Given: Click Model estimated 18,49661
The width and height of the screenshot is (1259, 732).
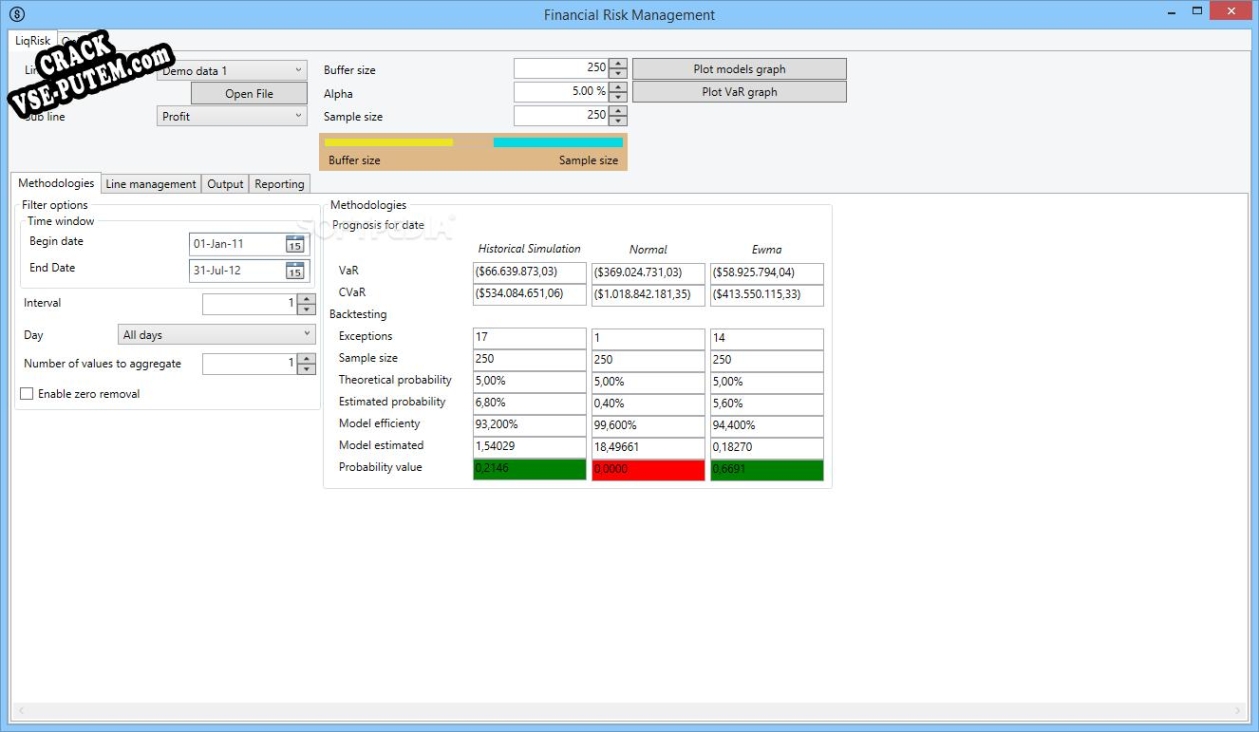Looking at the screenshot, I should [648, 447].
